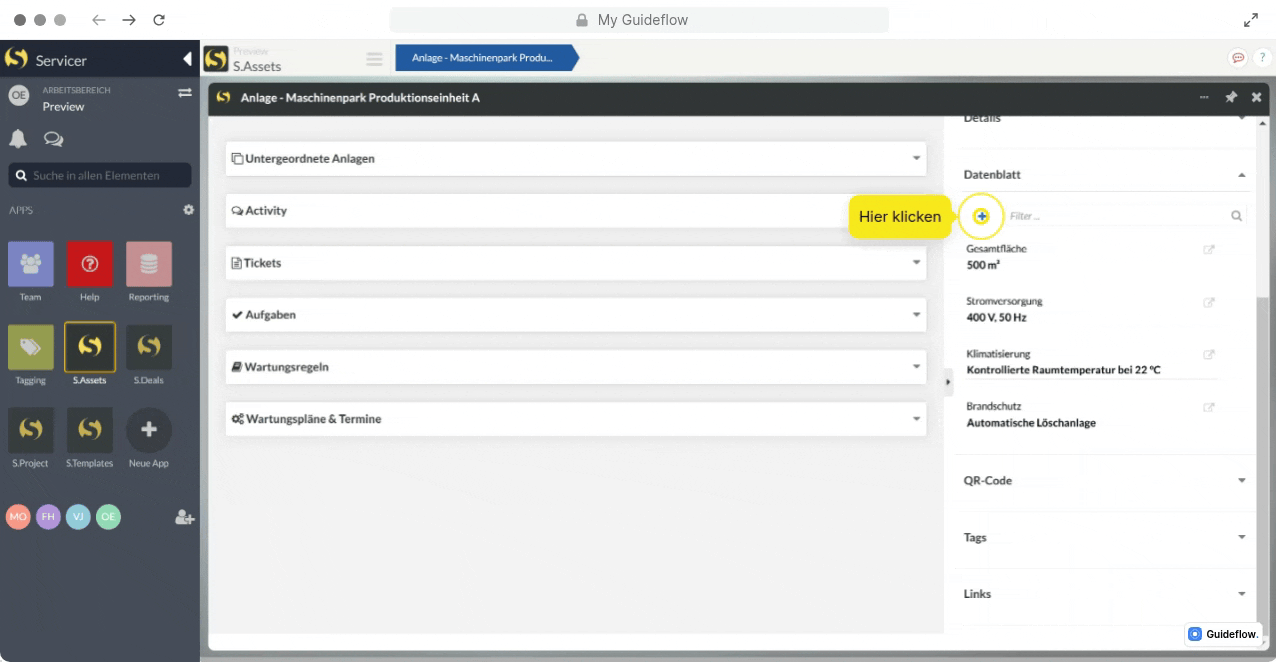
Task: Click the notifications bell icon
Action: (18, 138)
